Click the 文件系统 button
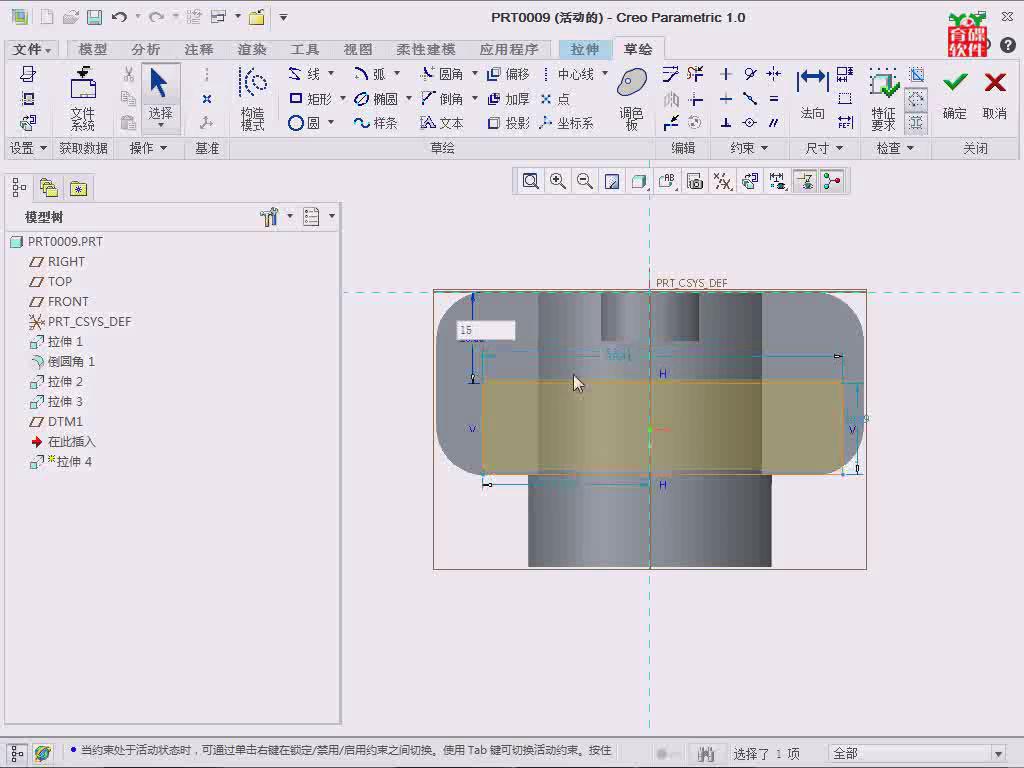The image size is (1024, 768). (83, 99)
